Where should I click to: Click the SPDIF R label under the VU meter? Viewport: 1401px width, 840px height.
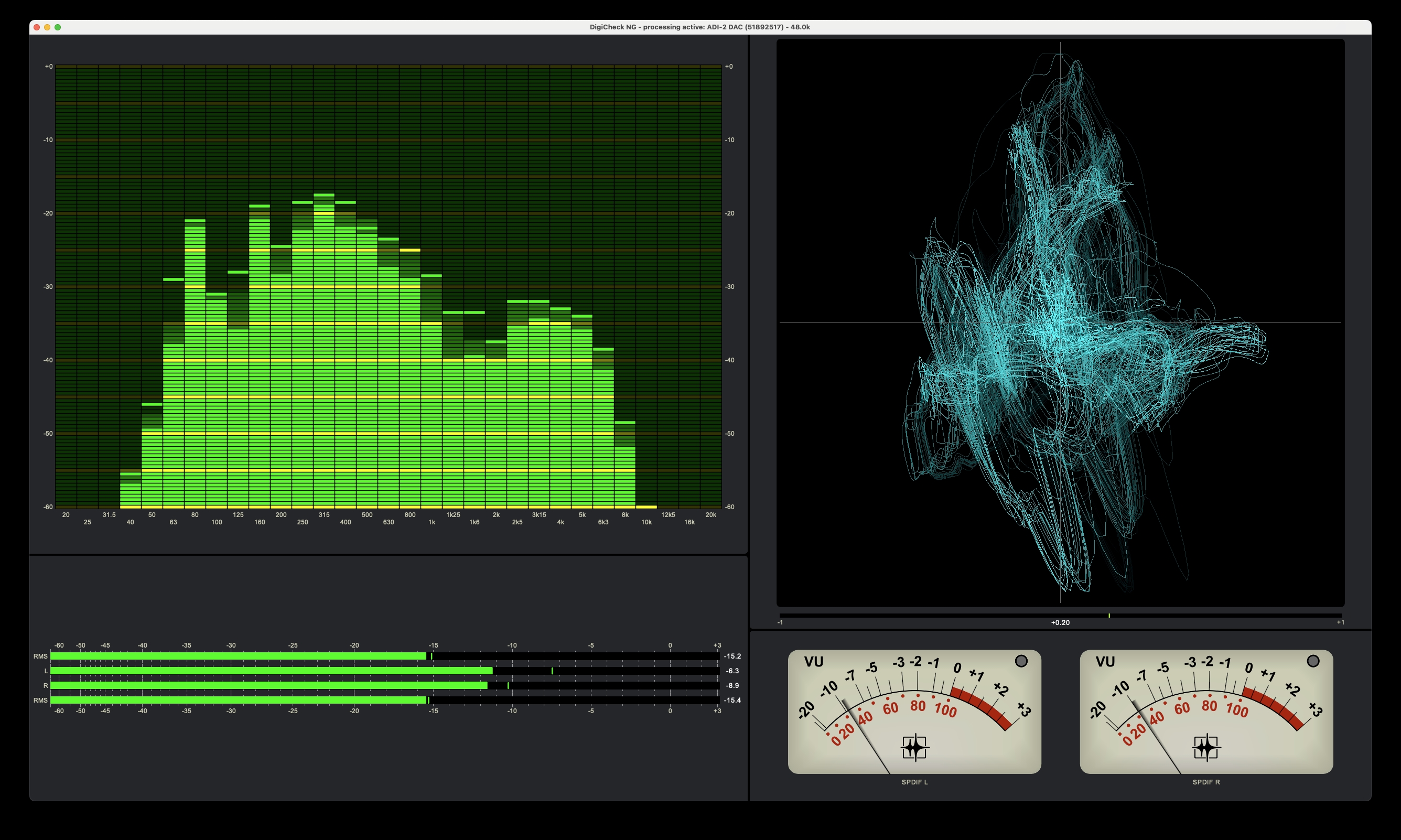pyautogui.click(x=1206, y=782)
